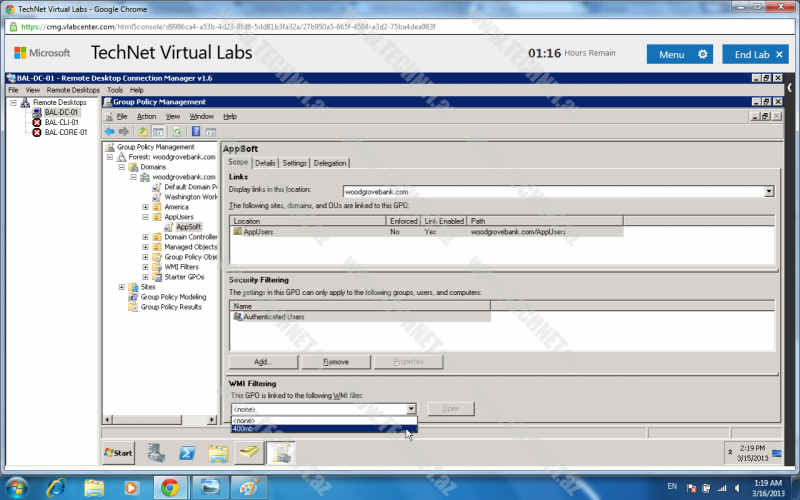
Task: Select BAL-CLI-01 disconnected server icon
Action: pos(37,122)
